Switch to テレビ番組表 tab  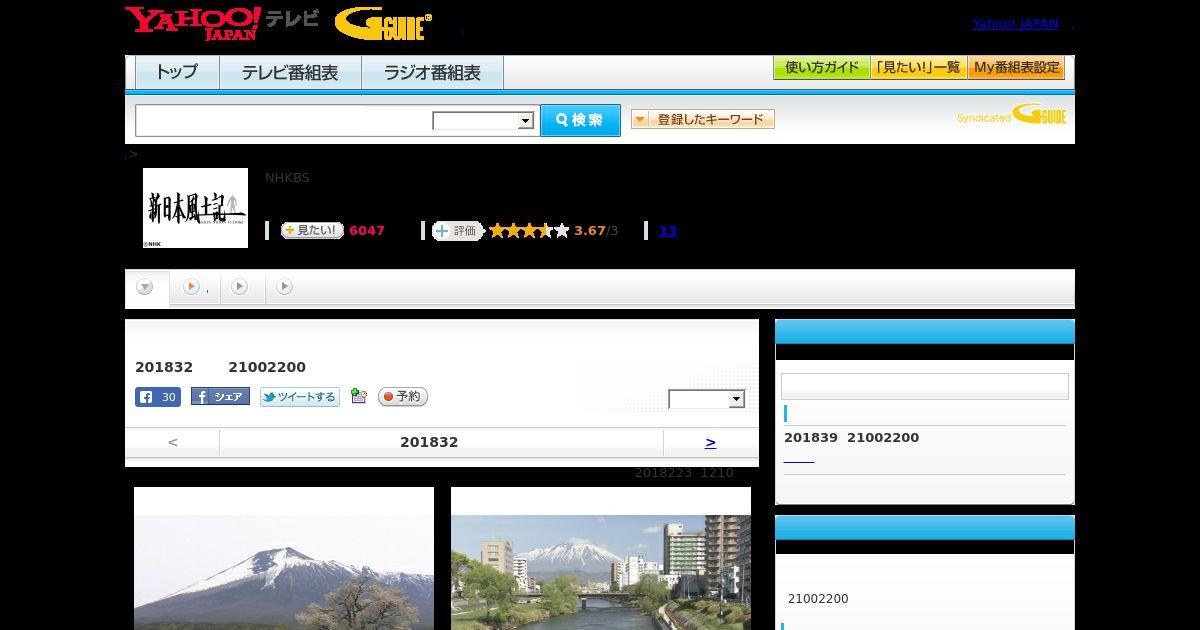tap(290, 73)
